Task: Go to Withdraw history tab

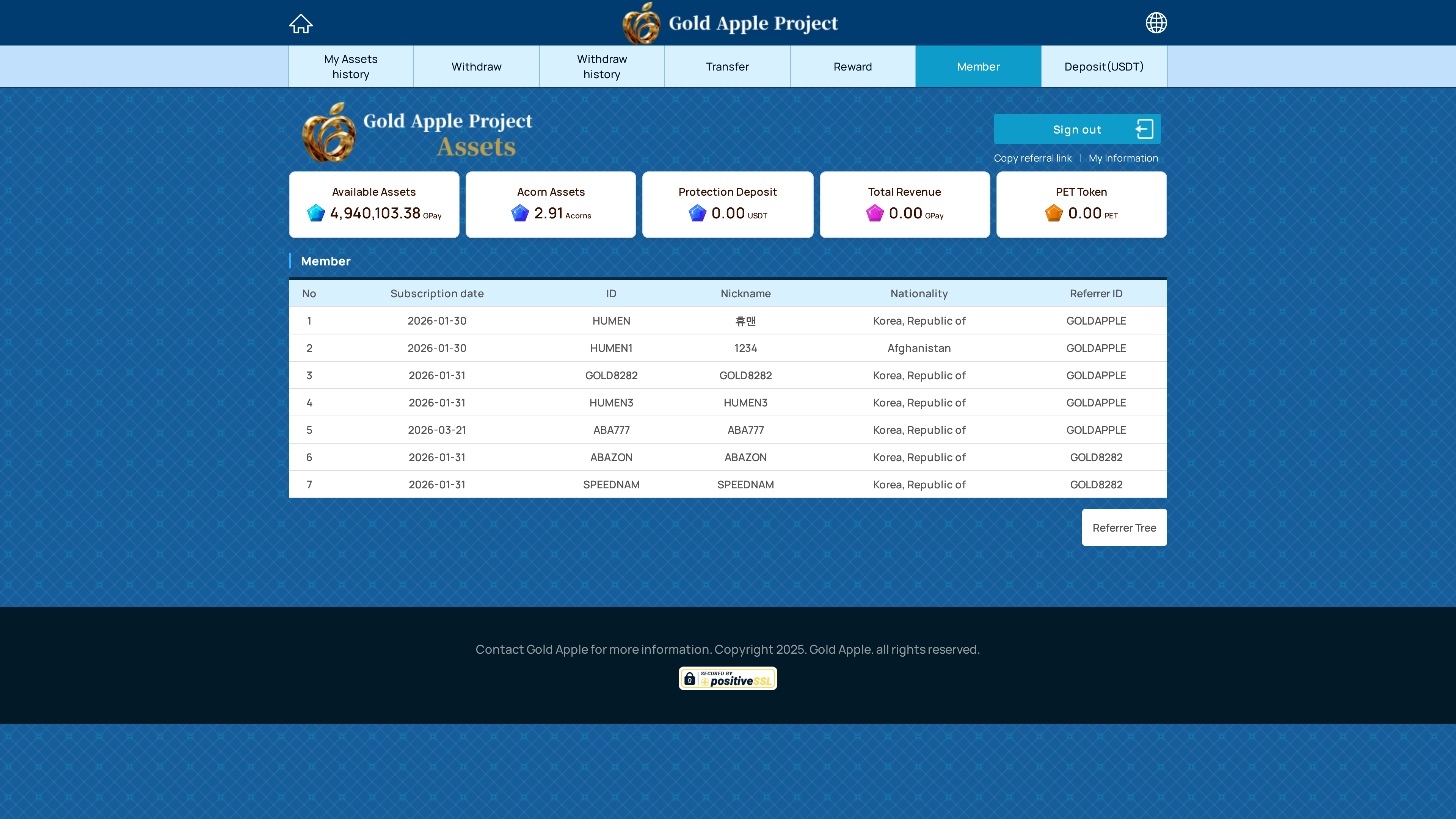Action: [x=601, y=67]
